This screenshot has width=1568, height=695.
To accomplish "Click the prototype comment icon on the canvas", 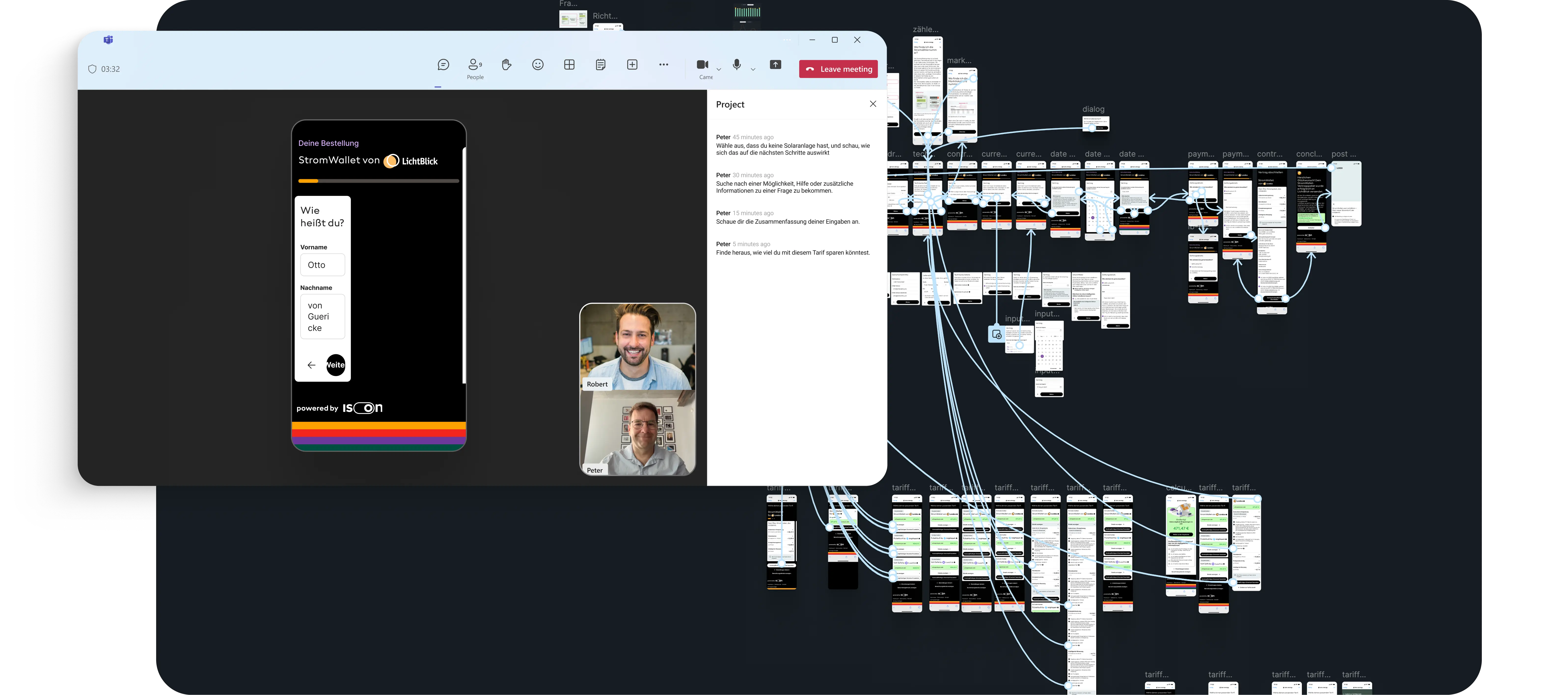I will 996,334.
